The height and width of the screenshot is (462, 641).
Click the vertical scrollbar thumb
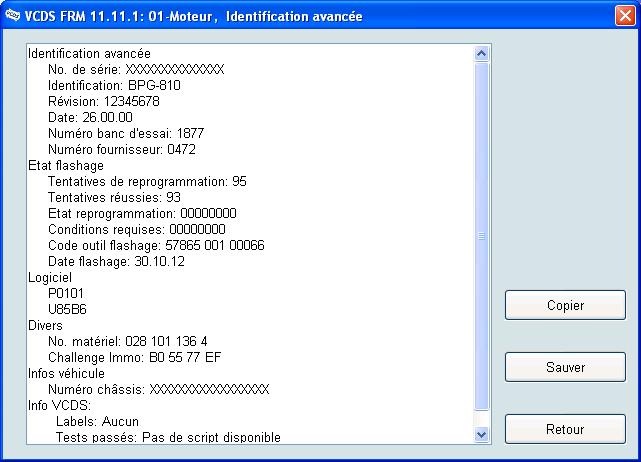[482, 236]
